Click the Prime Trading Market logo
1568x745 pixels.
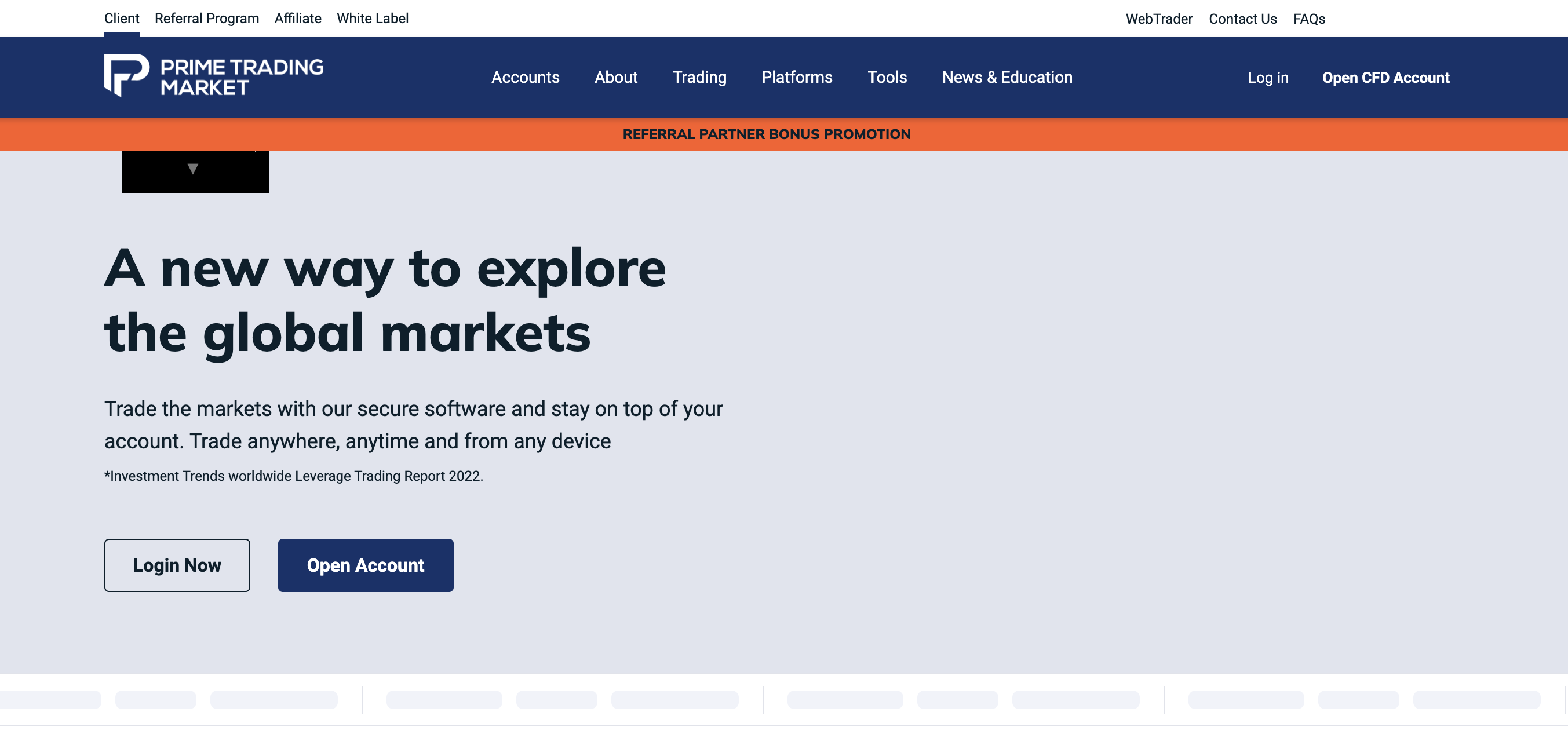214,76
